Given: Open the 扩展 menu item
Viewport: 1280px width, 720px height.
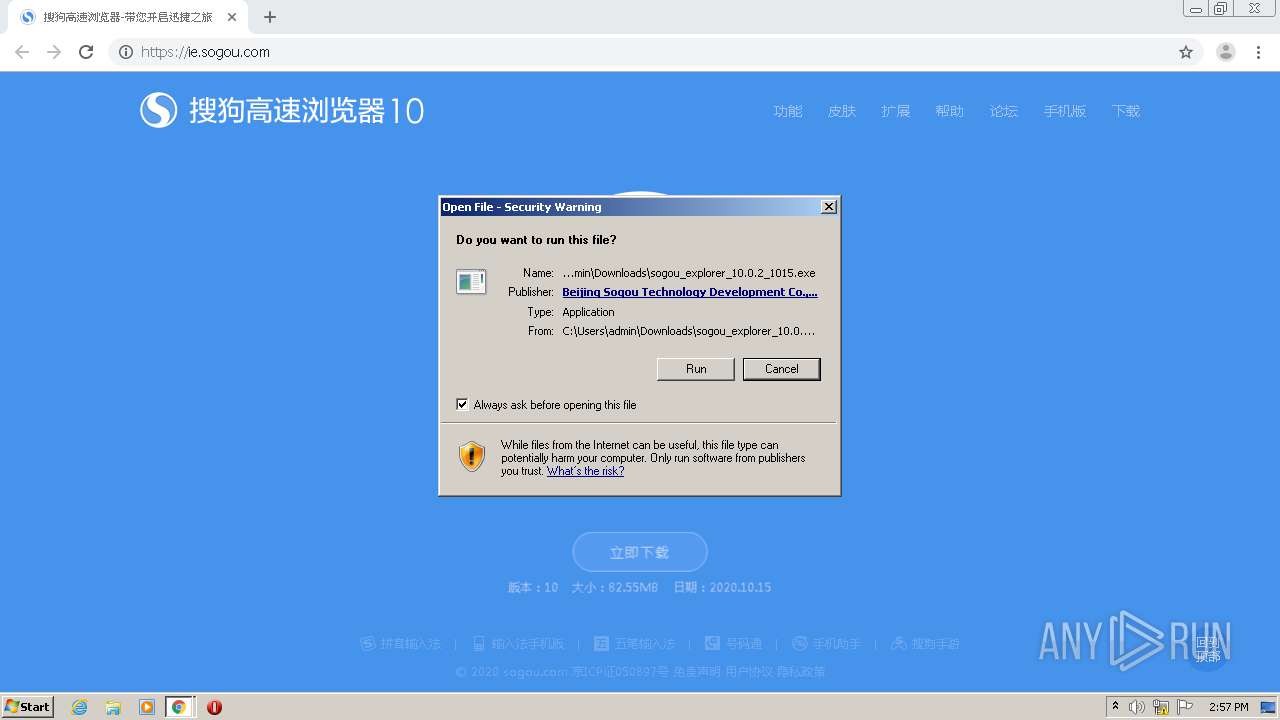Looking at the screenshot, I should (x=896, y=111).
